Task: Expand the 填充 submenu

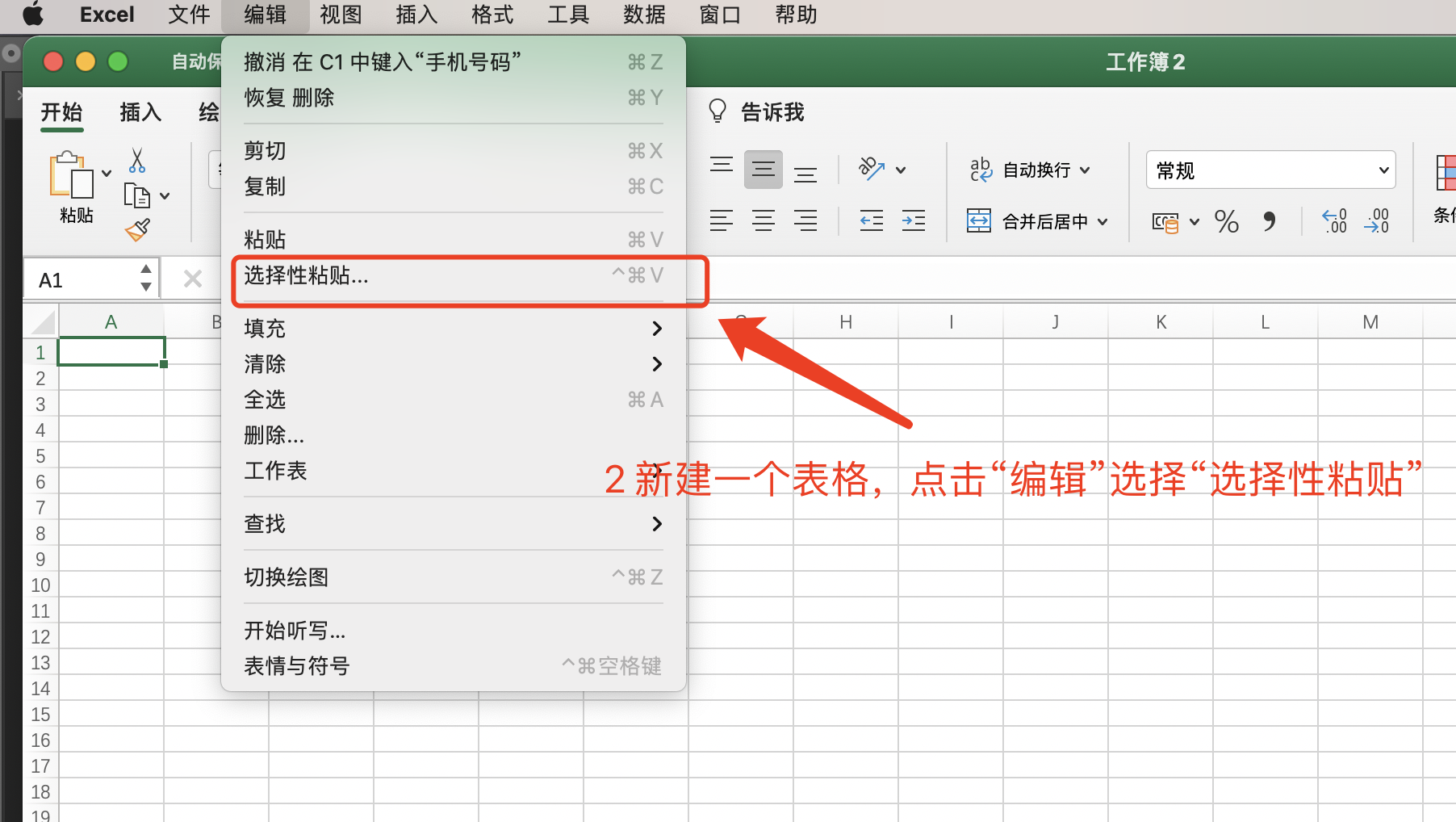Action: pos(454,329)
